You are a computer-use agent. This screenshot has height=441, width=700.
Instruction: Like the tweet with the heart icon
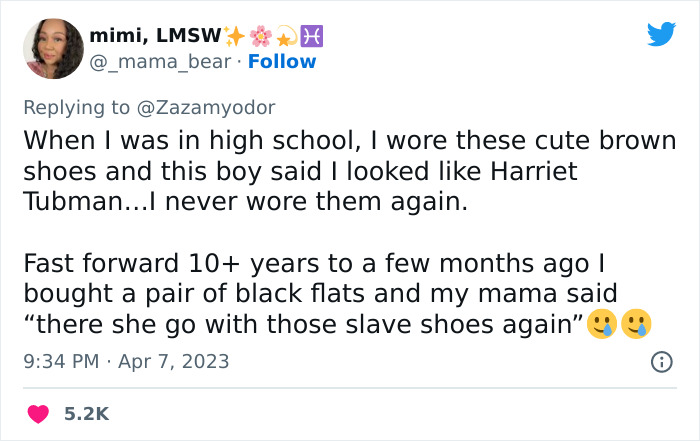click(41, 412)
